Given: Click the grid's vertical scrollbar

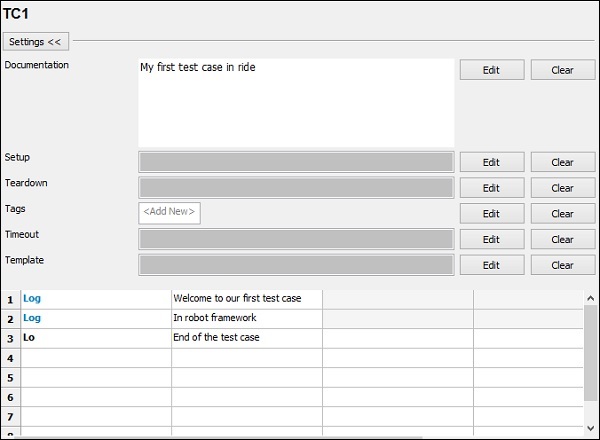Looking at the screenshot, I should tap(591, 360).
